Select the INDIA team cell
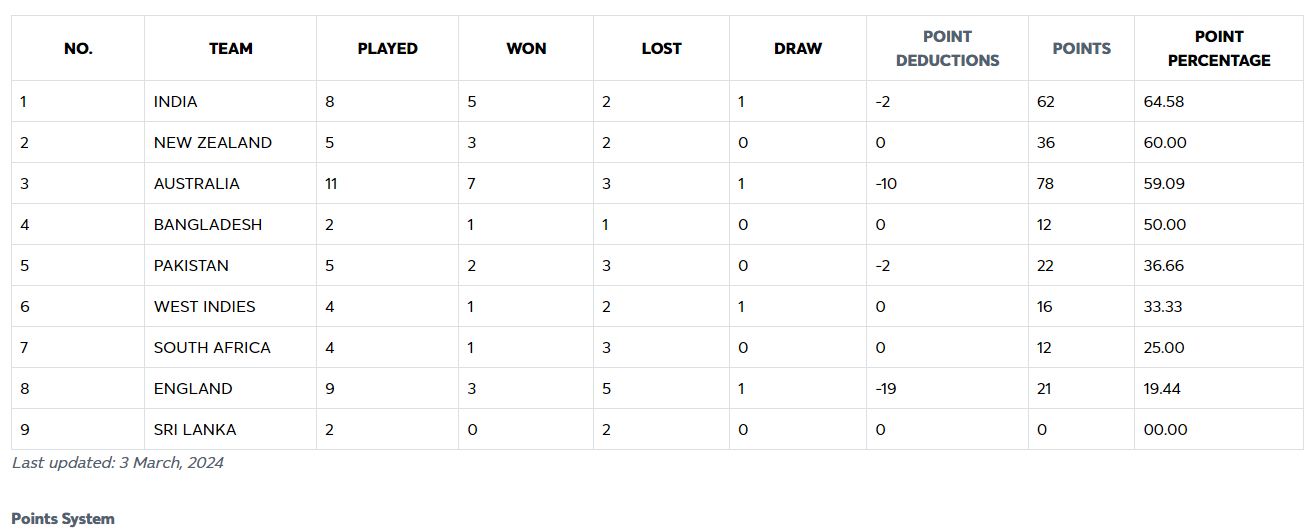Image resolution: width=1316 pixels, height=530 pixels. pyautogui.click(x=176, y=102)
